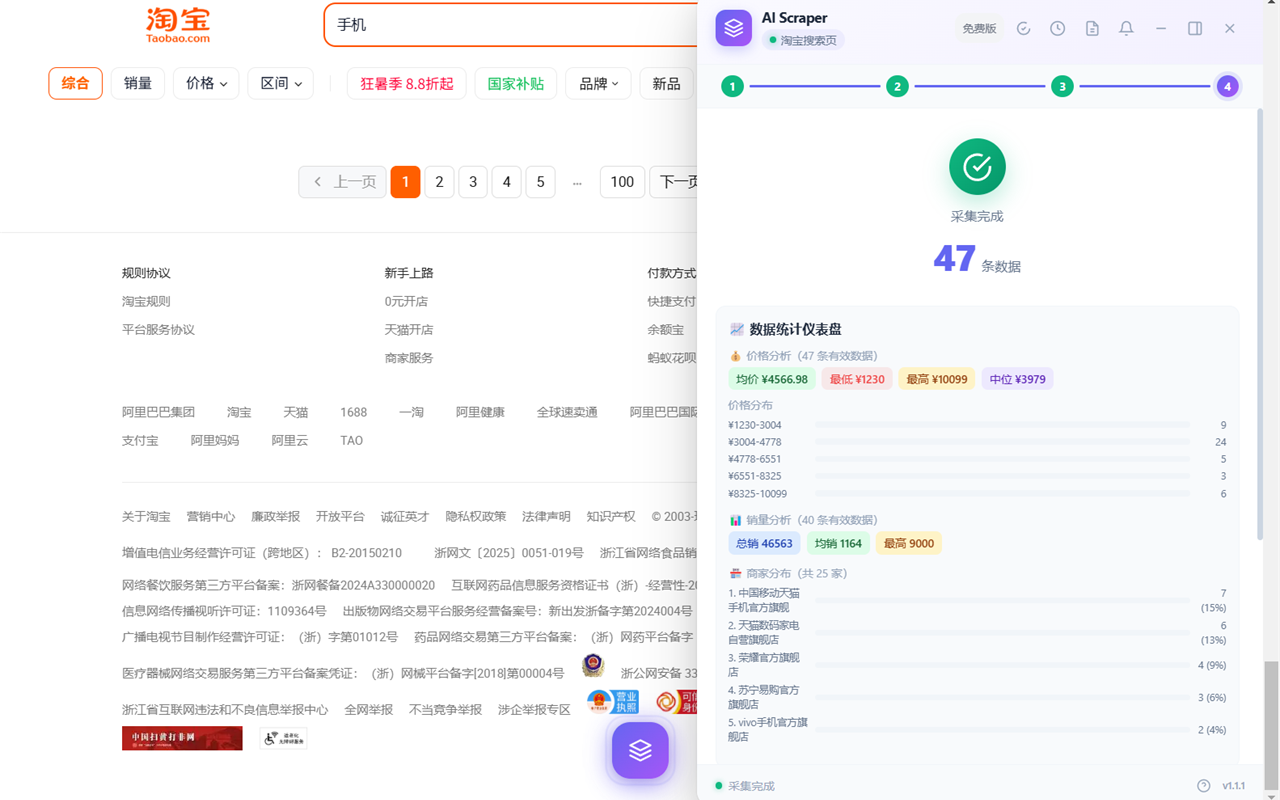1280x800 pixels.
Task: Click the 中国移动天猫手机官方旗舰 merchant bar
Action: 1003,600
